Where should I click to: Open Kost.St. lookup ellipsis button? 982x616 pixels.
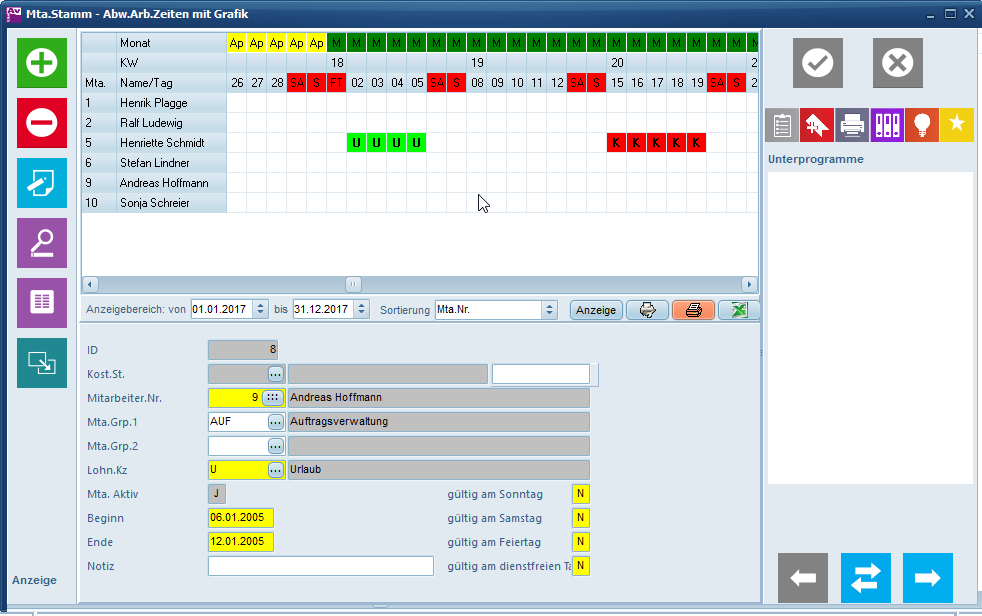coord(276,374)
